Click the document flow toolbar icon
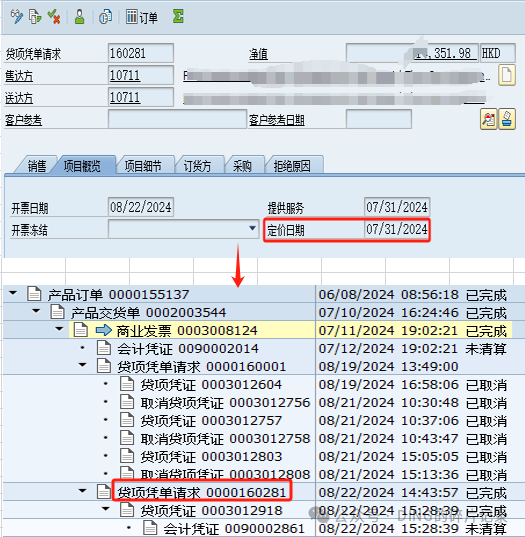Image resolution: width=525 pixels, height=537 pixels. pos(105,16)
